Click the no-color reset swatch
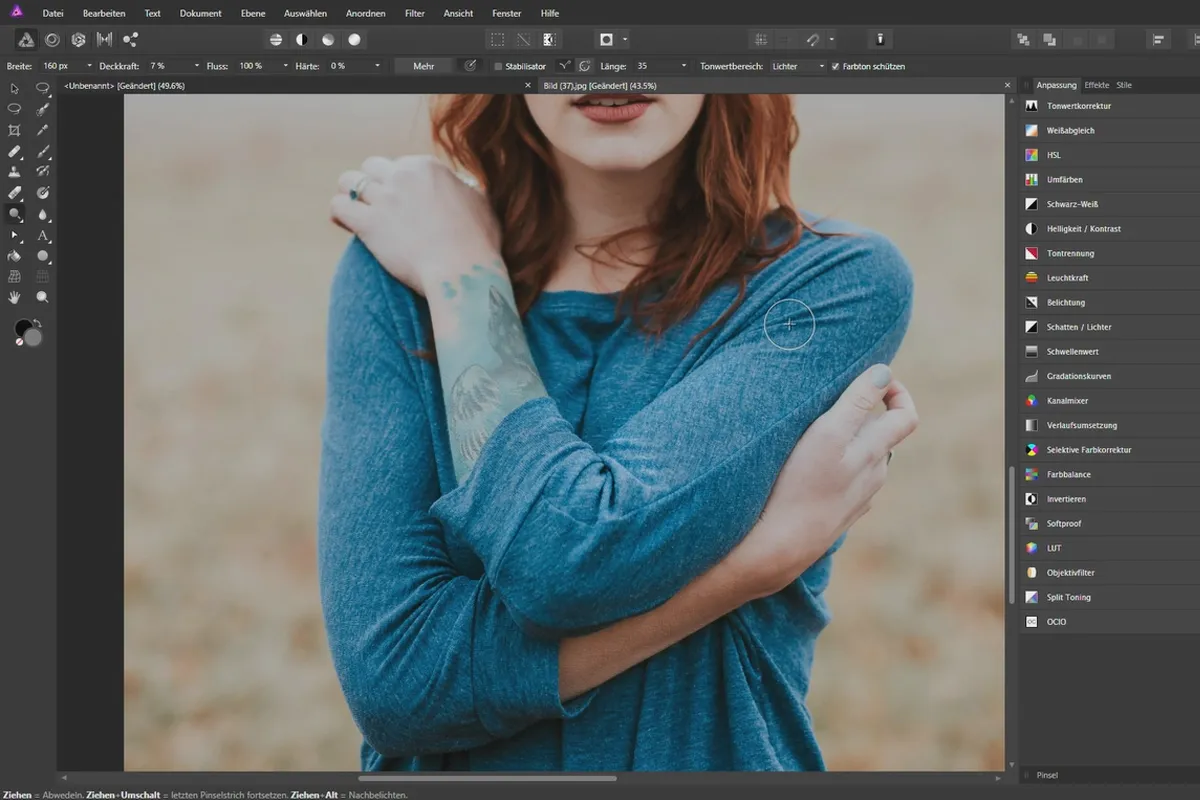 pos(19,342)
